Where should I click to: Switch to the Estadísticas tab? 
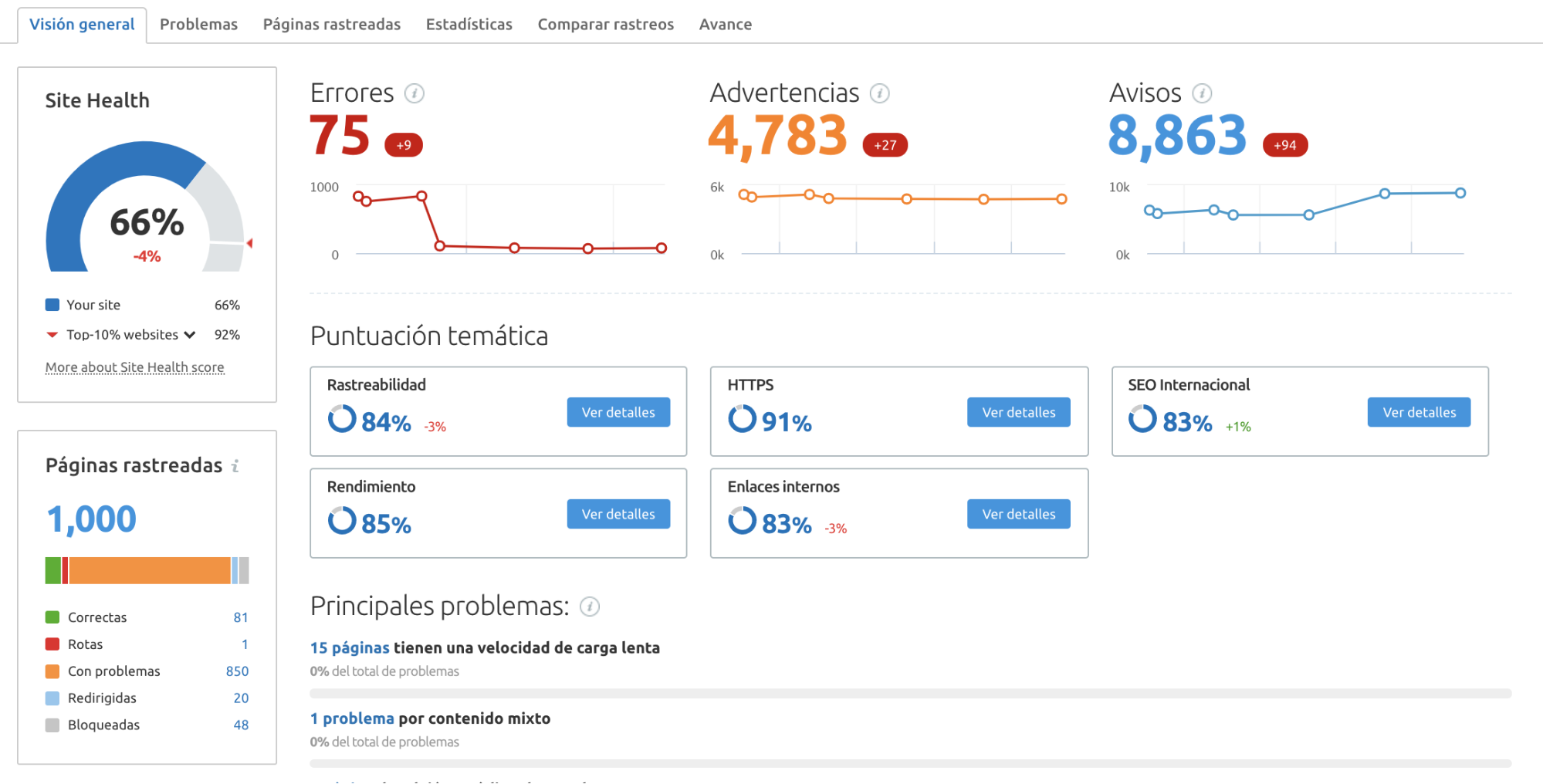click(x=469, y=24)
